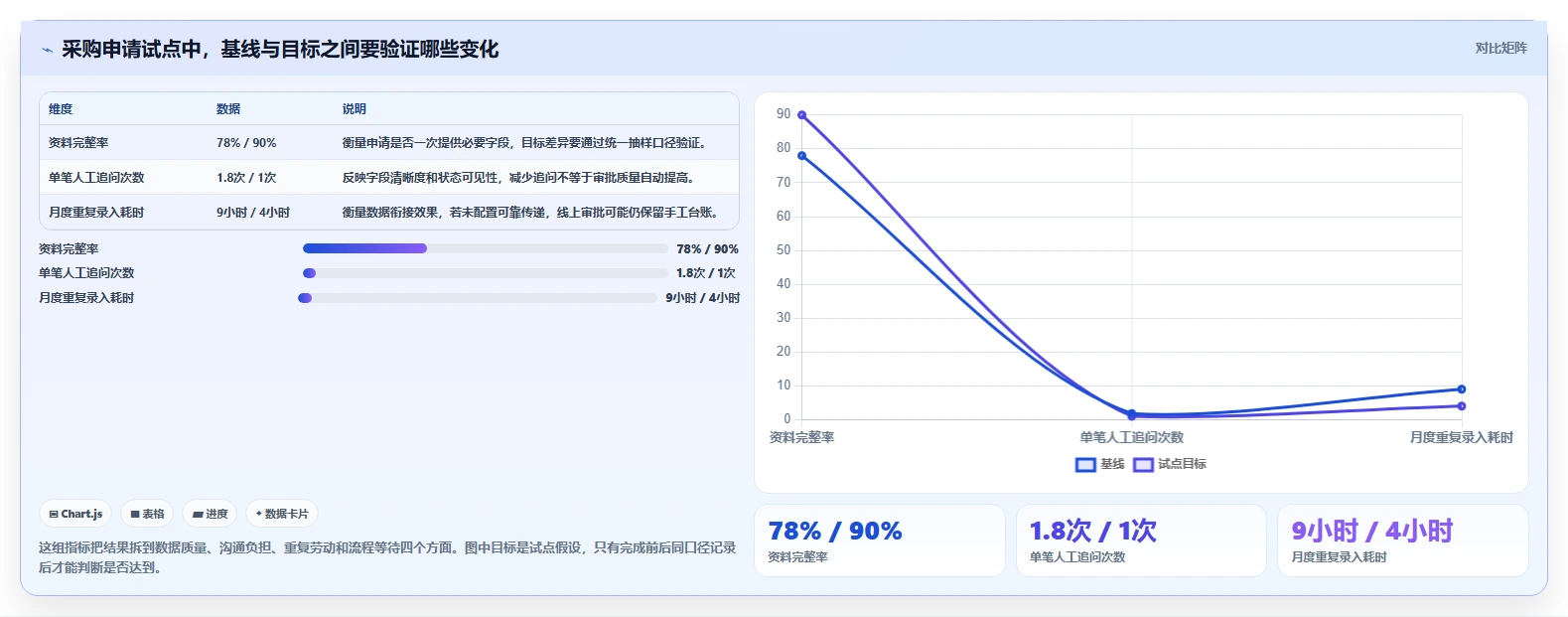The width and height of the screenshot is (1568, 617).
Task: Click the 对比矩阵 label in the header
Action: coord(1500,48)
